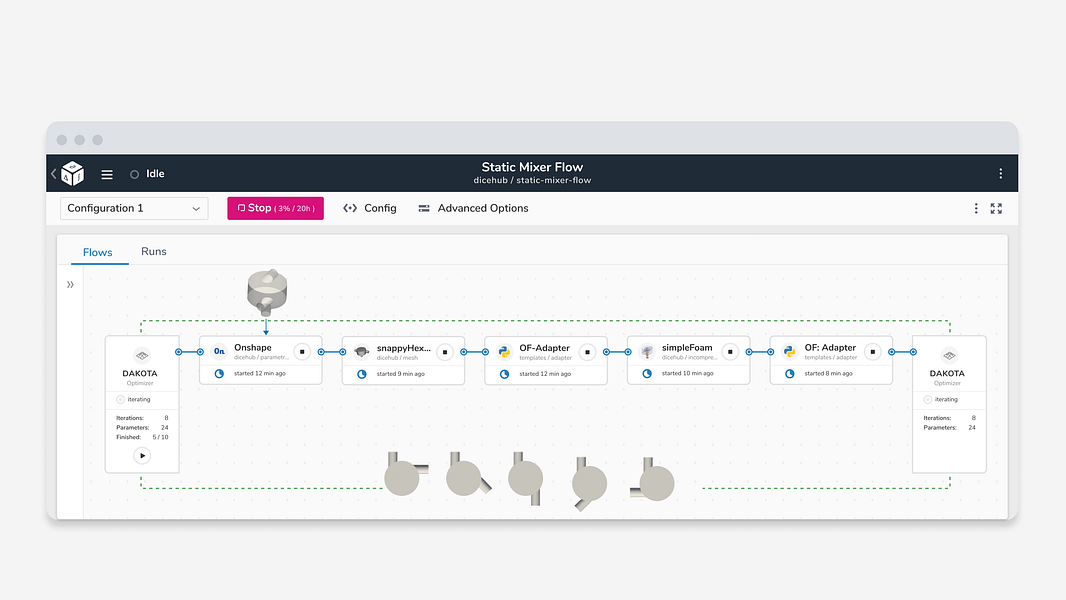Screen dimensions: 1066x600
Task: Stop the simpleFoam node
Action: point(730,352)
